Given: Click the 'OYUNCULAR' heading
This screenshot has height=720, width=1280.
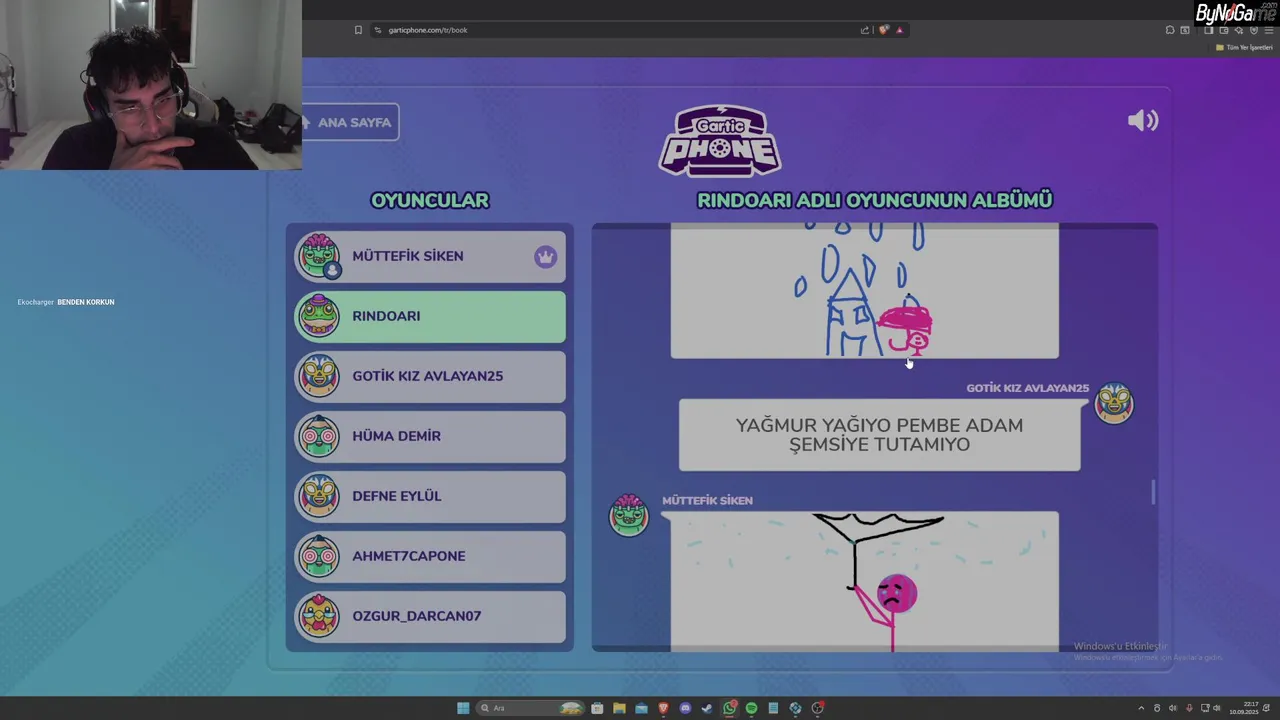Looking at the screenshot, I should [430, 200].
